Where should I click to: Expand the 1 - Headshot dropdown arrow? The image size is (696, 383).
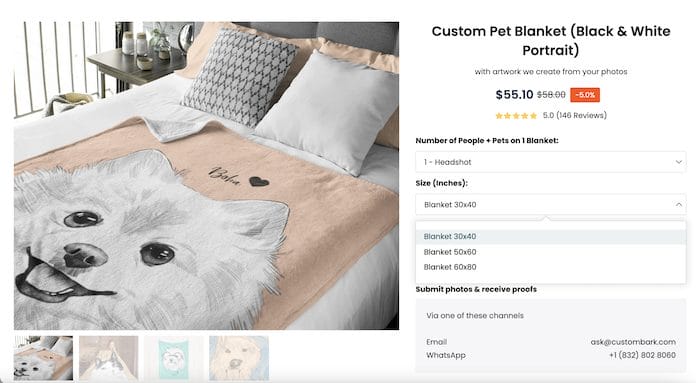(x=678, y=162)
